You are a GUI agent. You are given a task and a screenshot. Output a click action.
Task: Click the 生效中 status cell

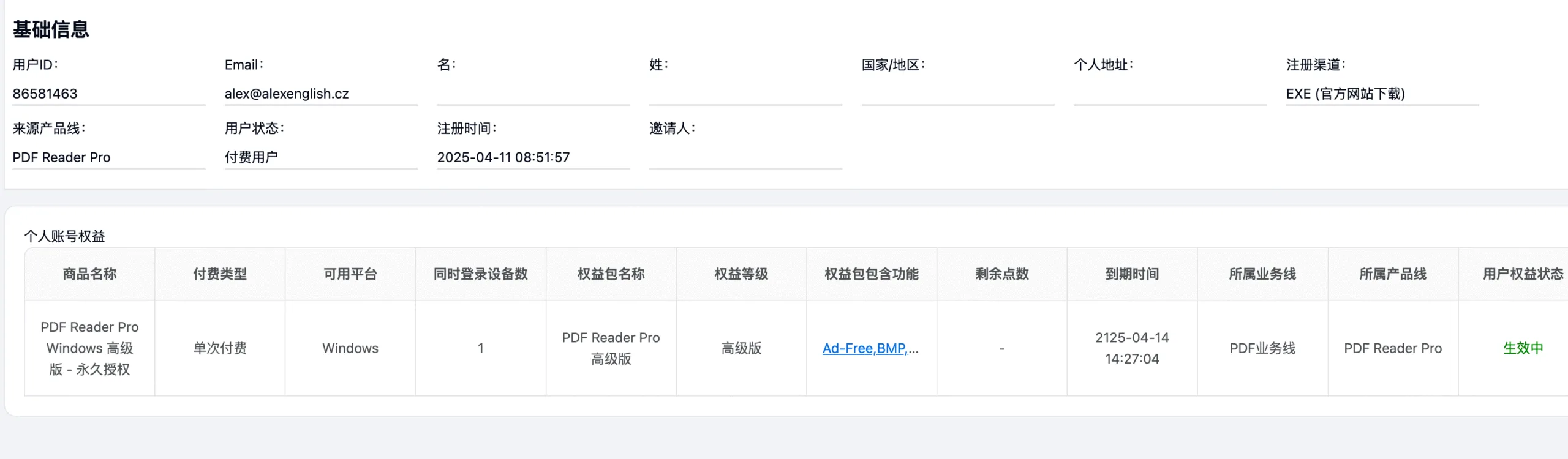1523,348
